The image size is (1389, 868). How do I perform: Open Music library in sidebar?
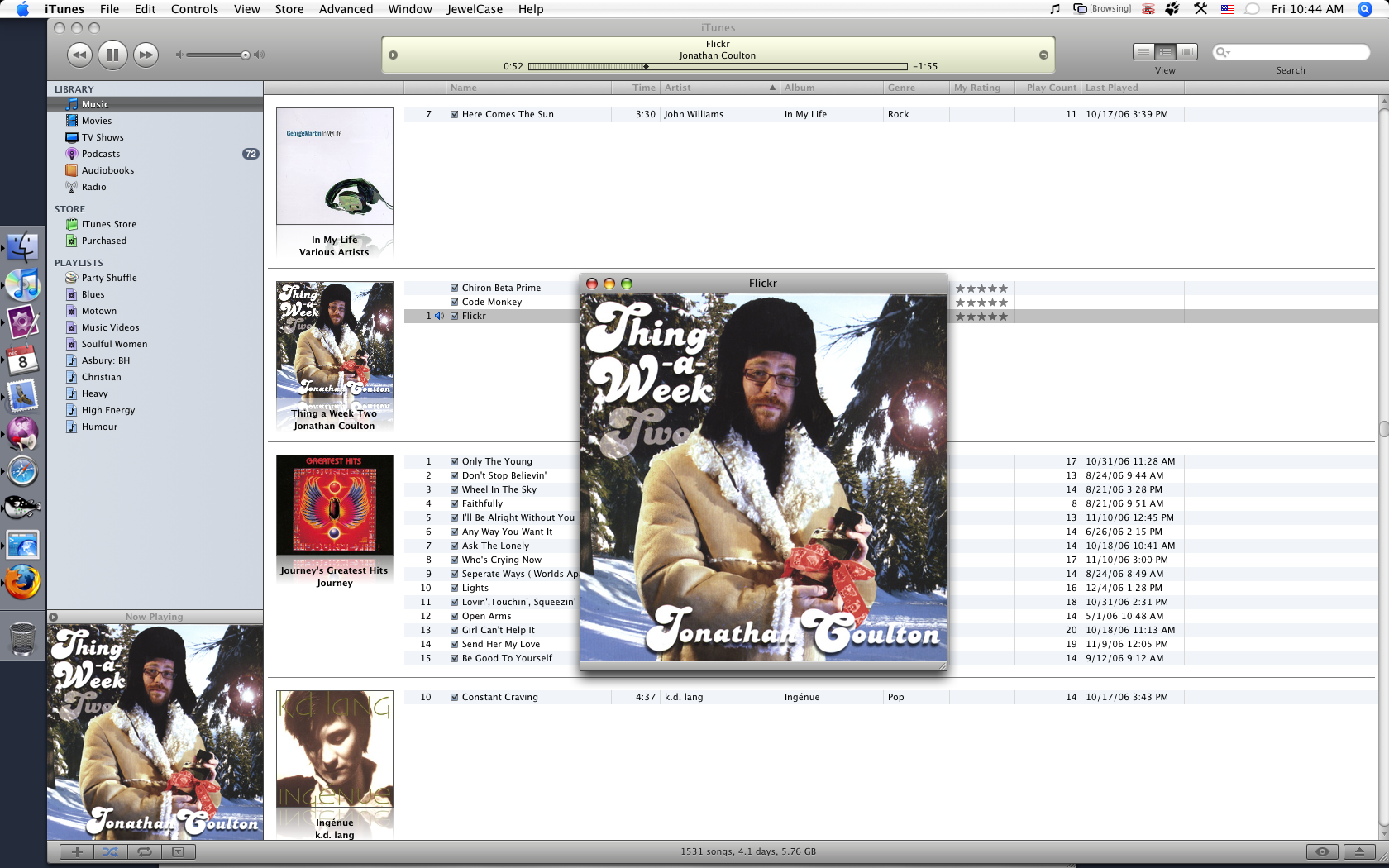155,104
